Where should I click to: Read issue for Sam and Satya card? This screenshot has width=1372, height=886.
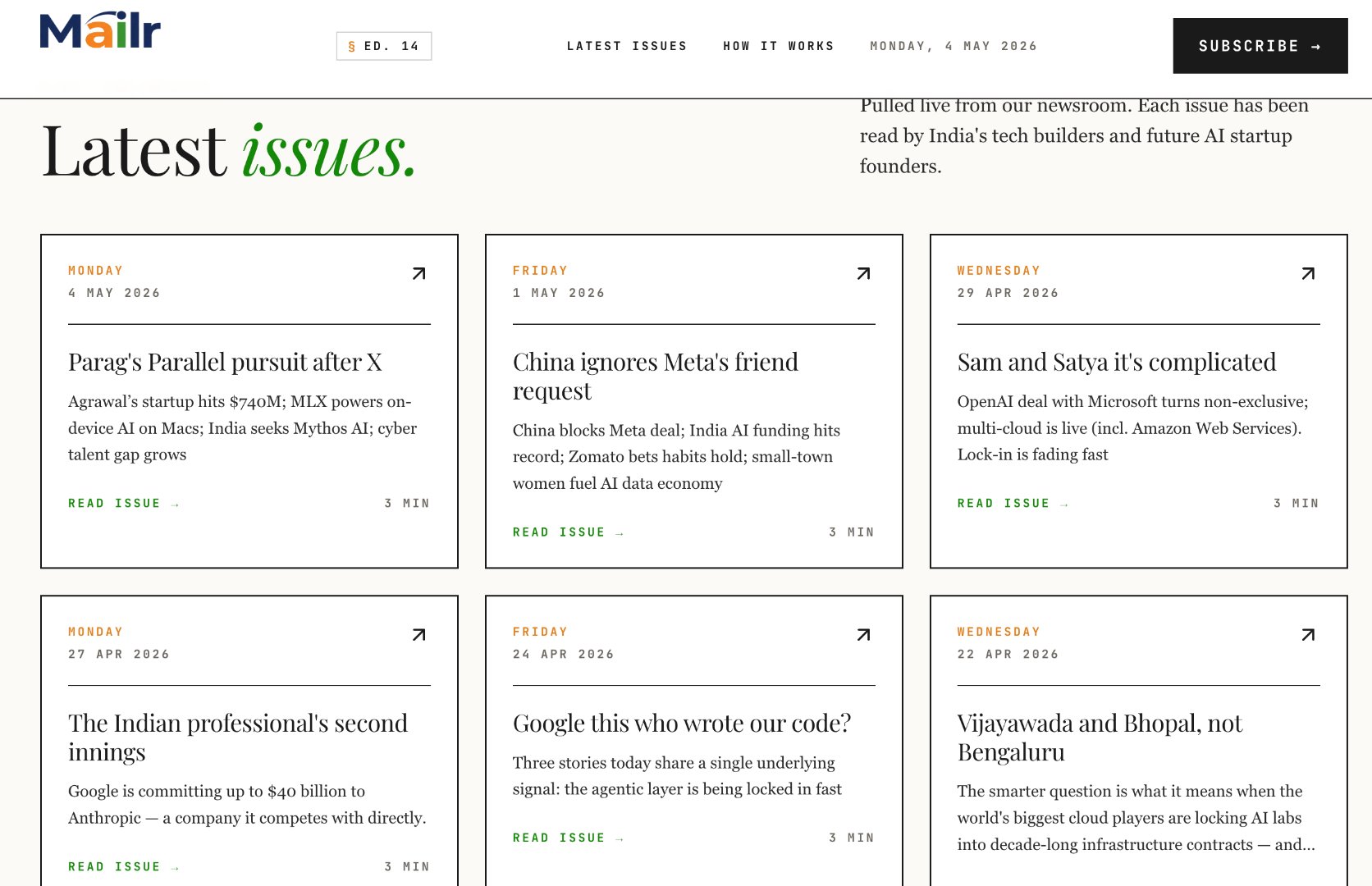[x=1013, y=503]
